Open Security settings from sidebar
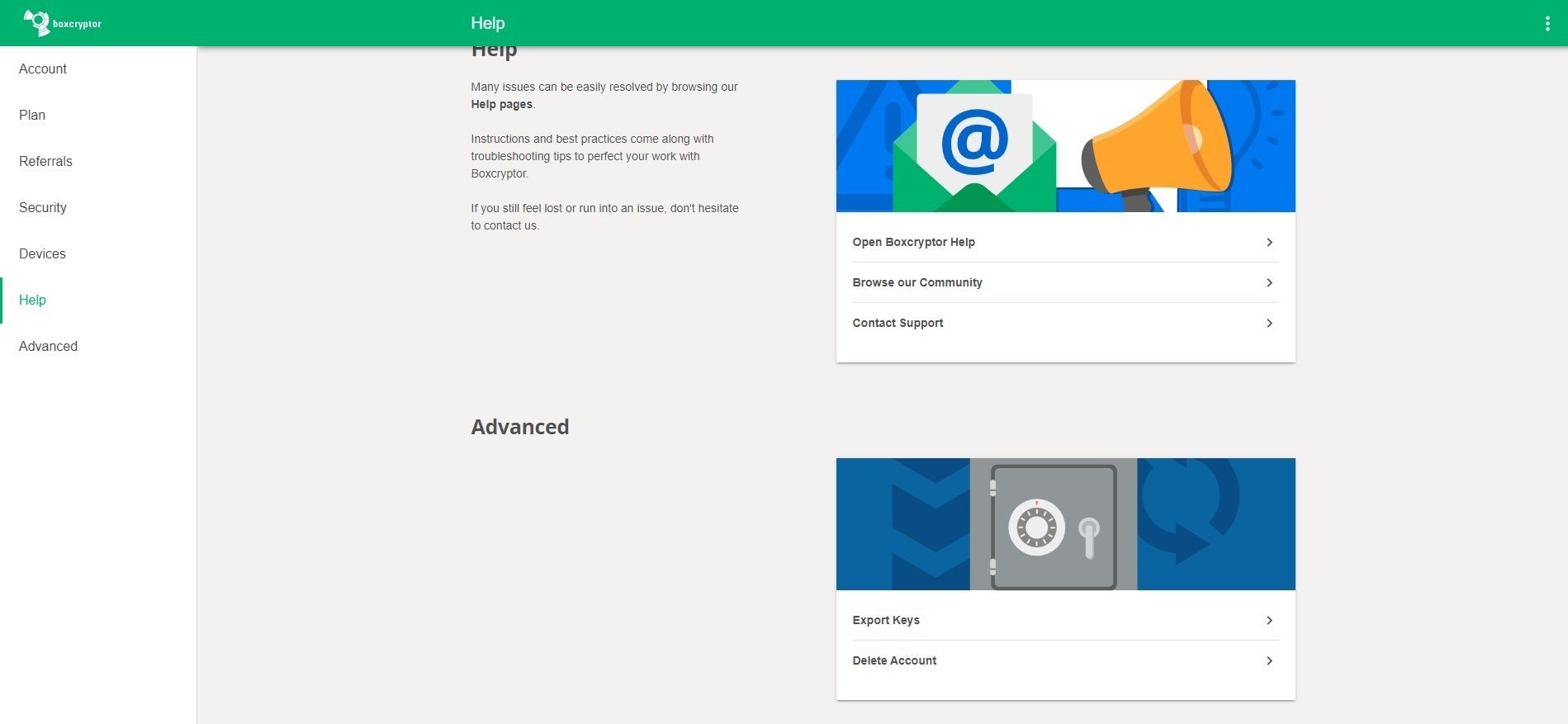The image size is (1568, 724). click(98, 208)
